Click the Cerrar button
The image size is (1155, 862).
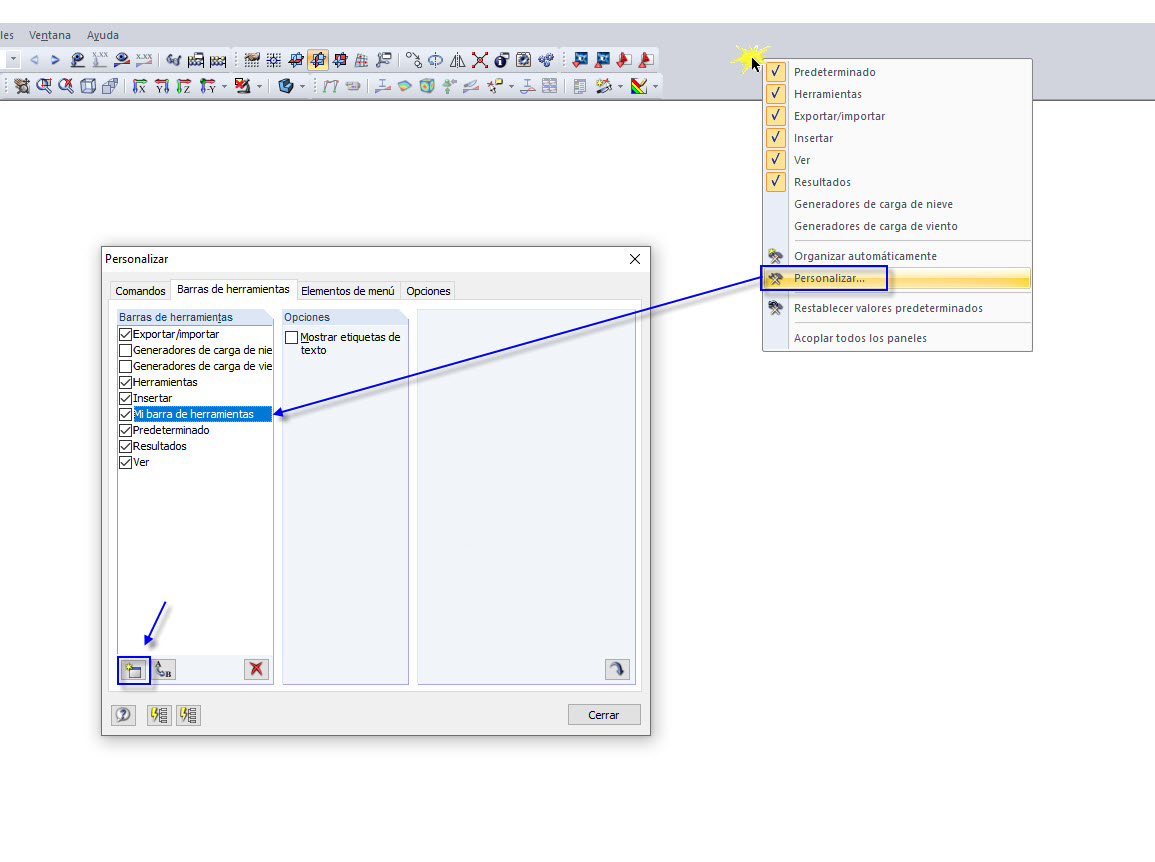pyautogui.click(x=603, y=715)
